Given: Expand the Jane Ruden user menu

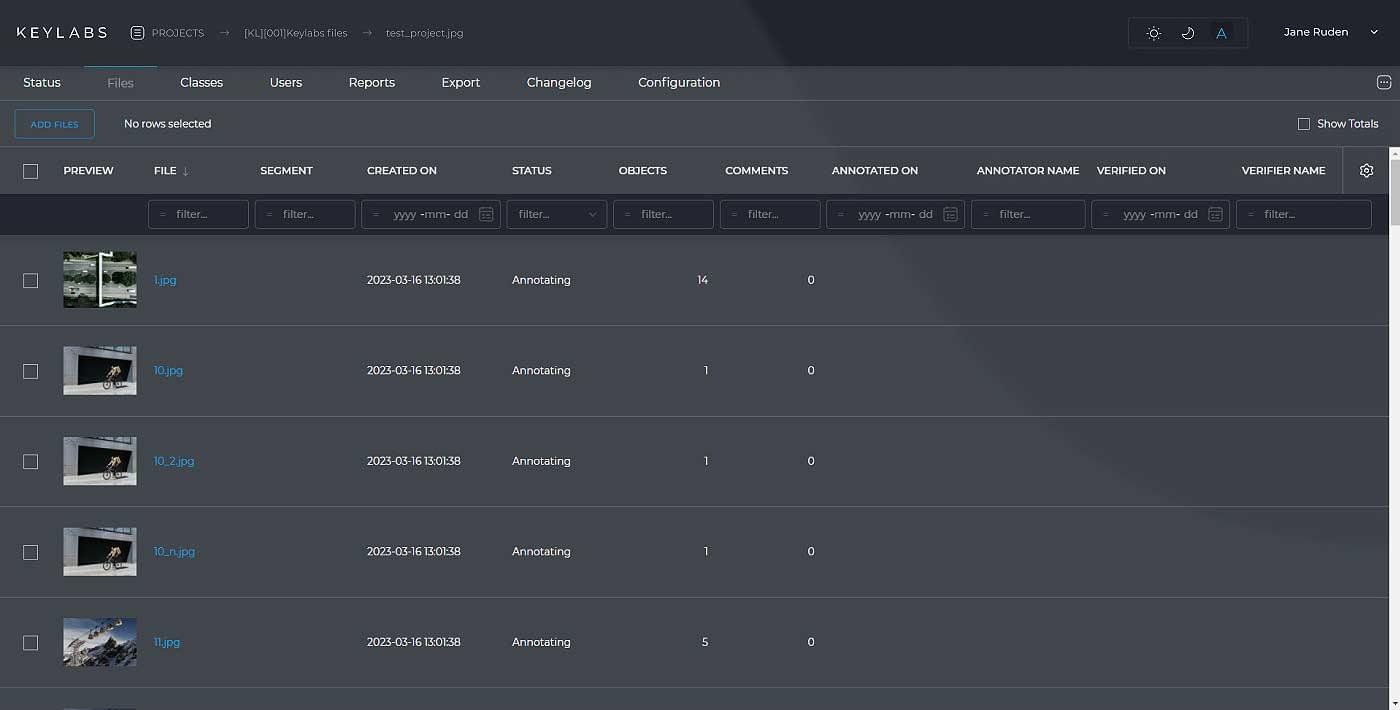Looking at the screenshot, I should pos(1331,33).
